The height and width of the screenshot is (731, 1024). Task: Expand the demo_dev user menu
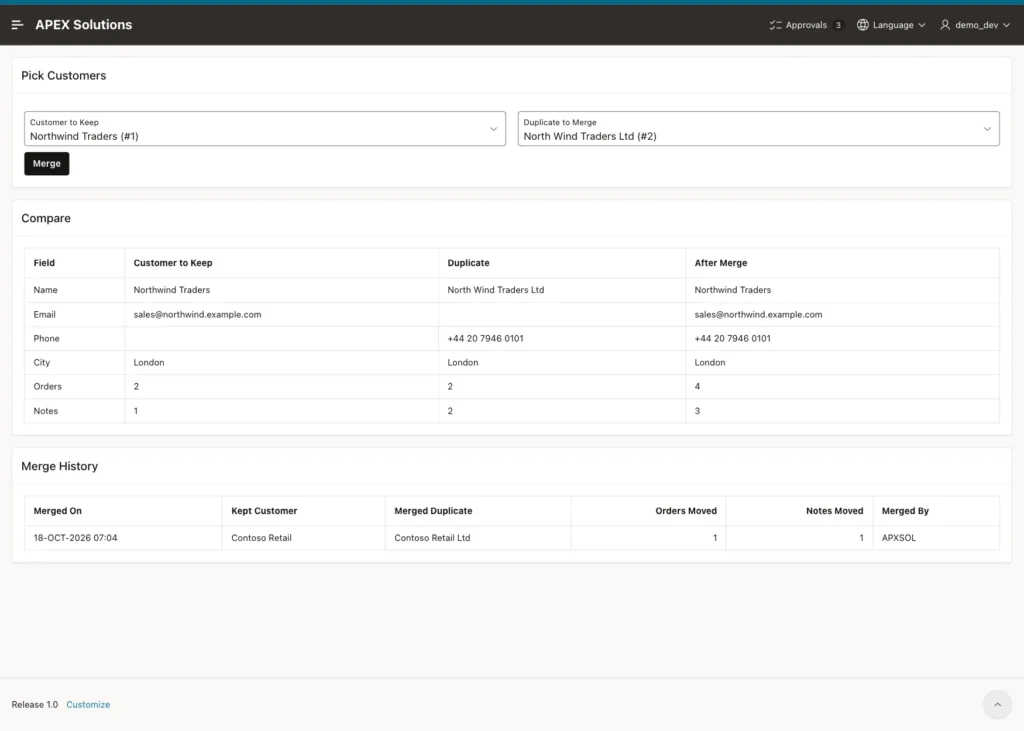pos(975,25)
